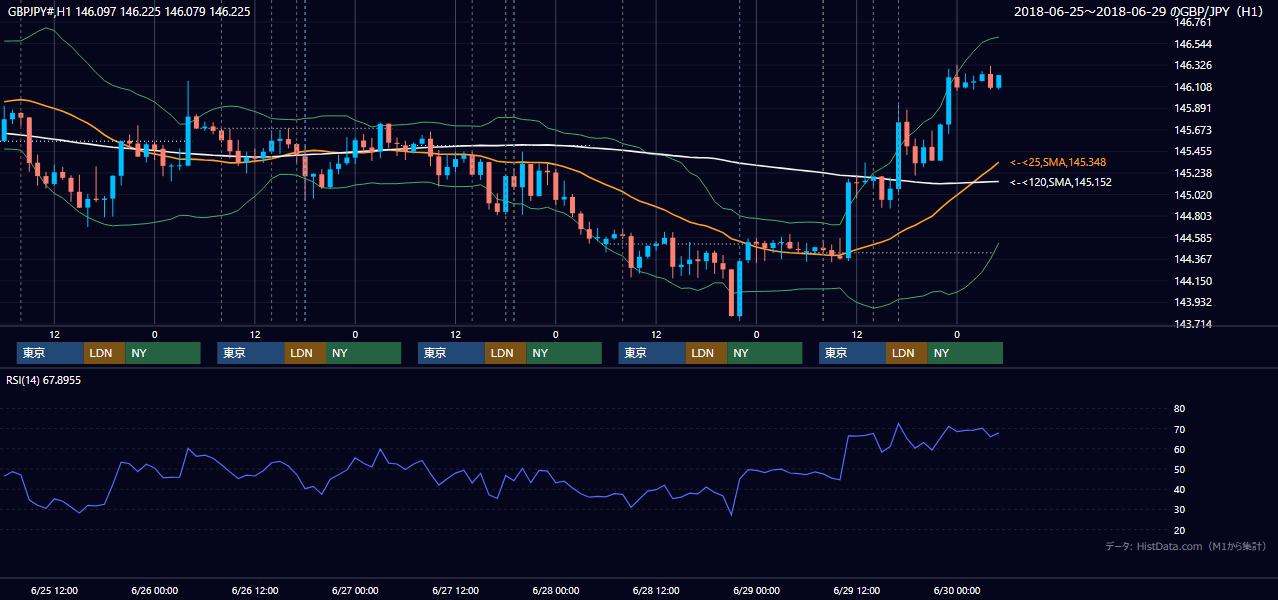Select the 6/30 00:00 time label

click(x=957, y=590)
